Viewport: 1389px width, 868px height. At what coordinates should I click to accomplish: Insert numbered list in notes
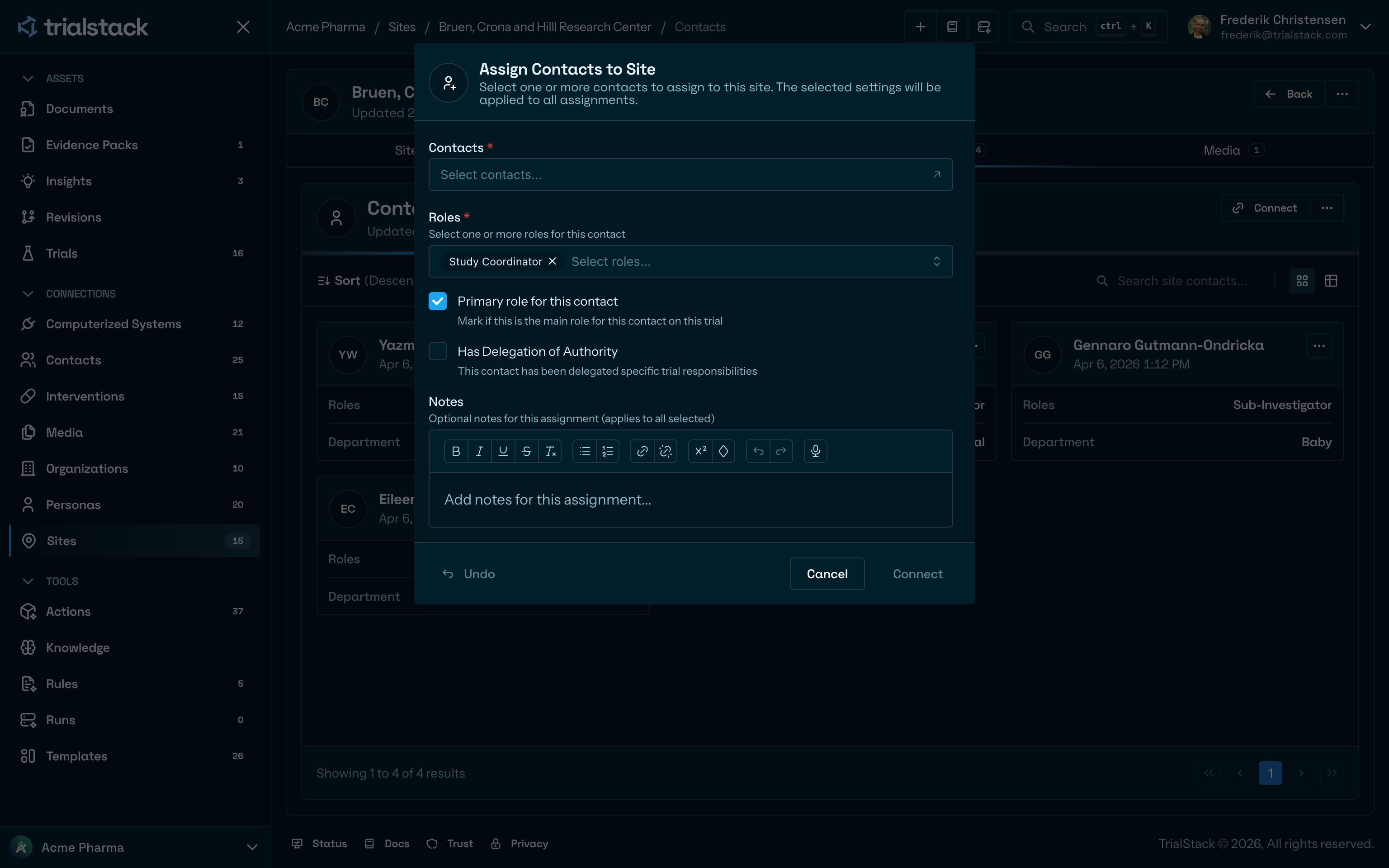608,451
